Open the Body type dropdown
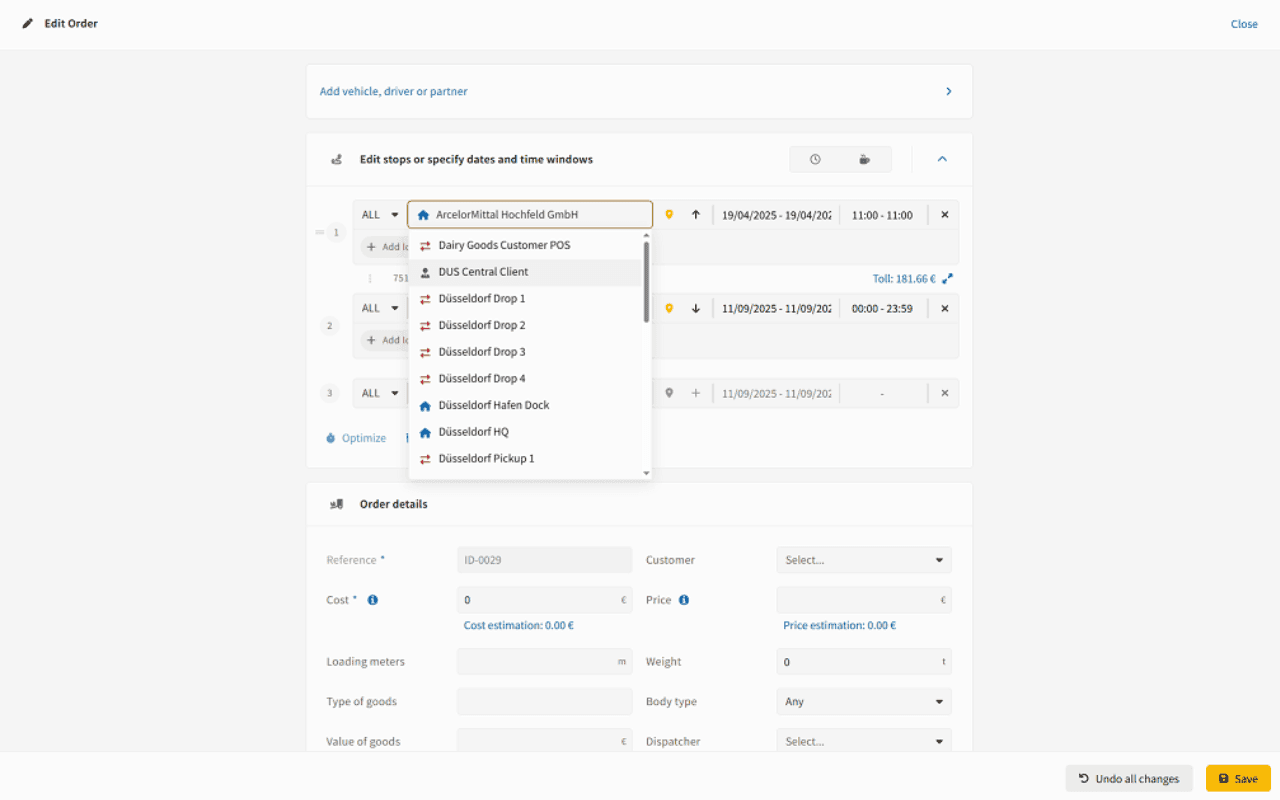The image size is (1280, 800). 863,702
